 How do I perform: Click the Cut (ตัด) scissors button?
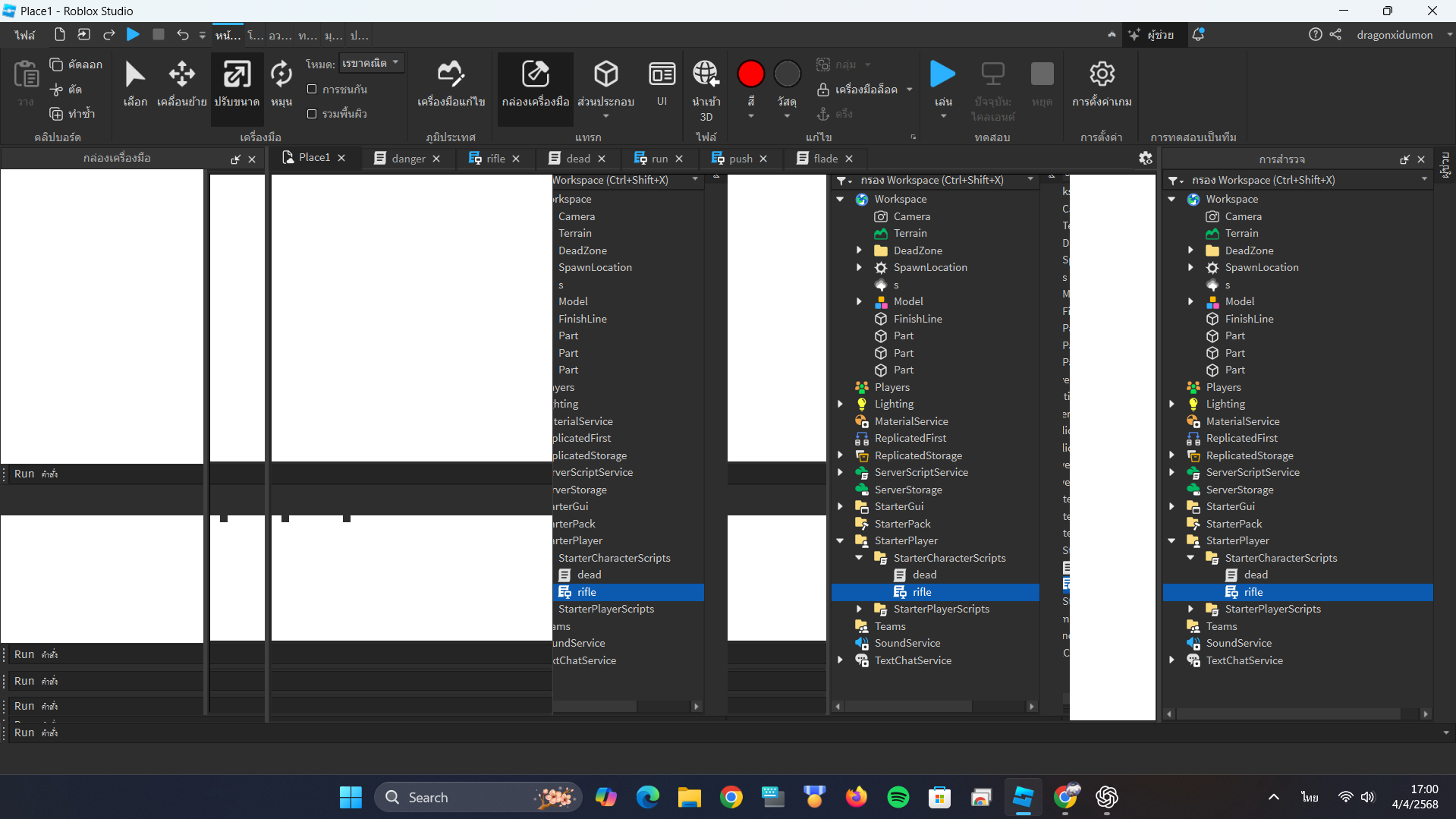coord(66,90)
